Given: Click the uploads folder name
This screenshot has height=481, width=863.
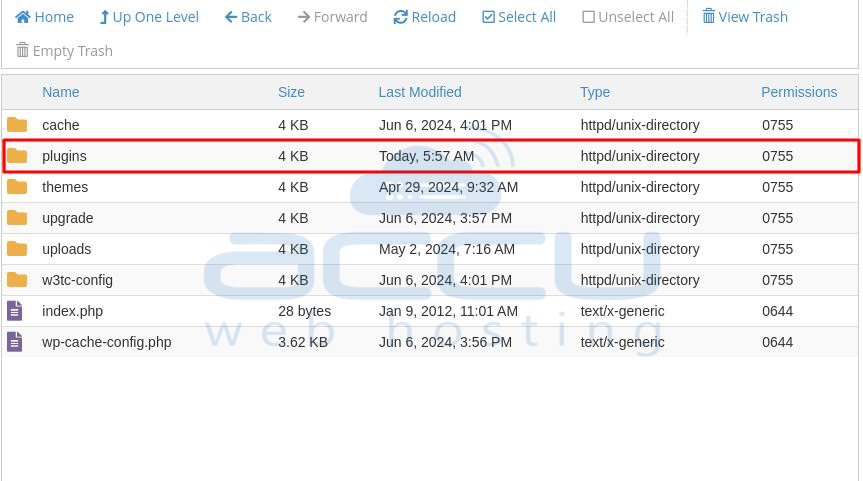Looking at the screenshot, I should [x=67, y=249].
